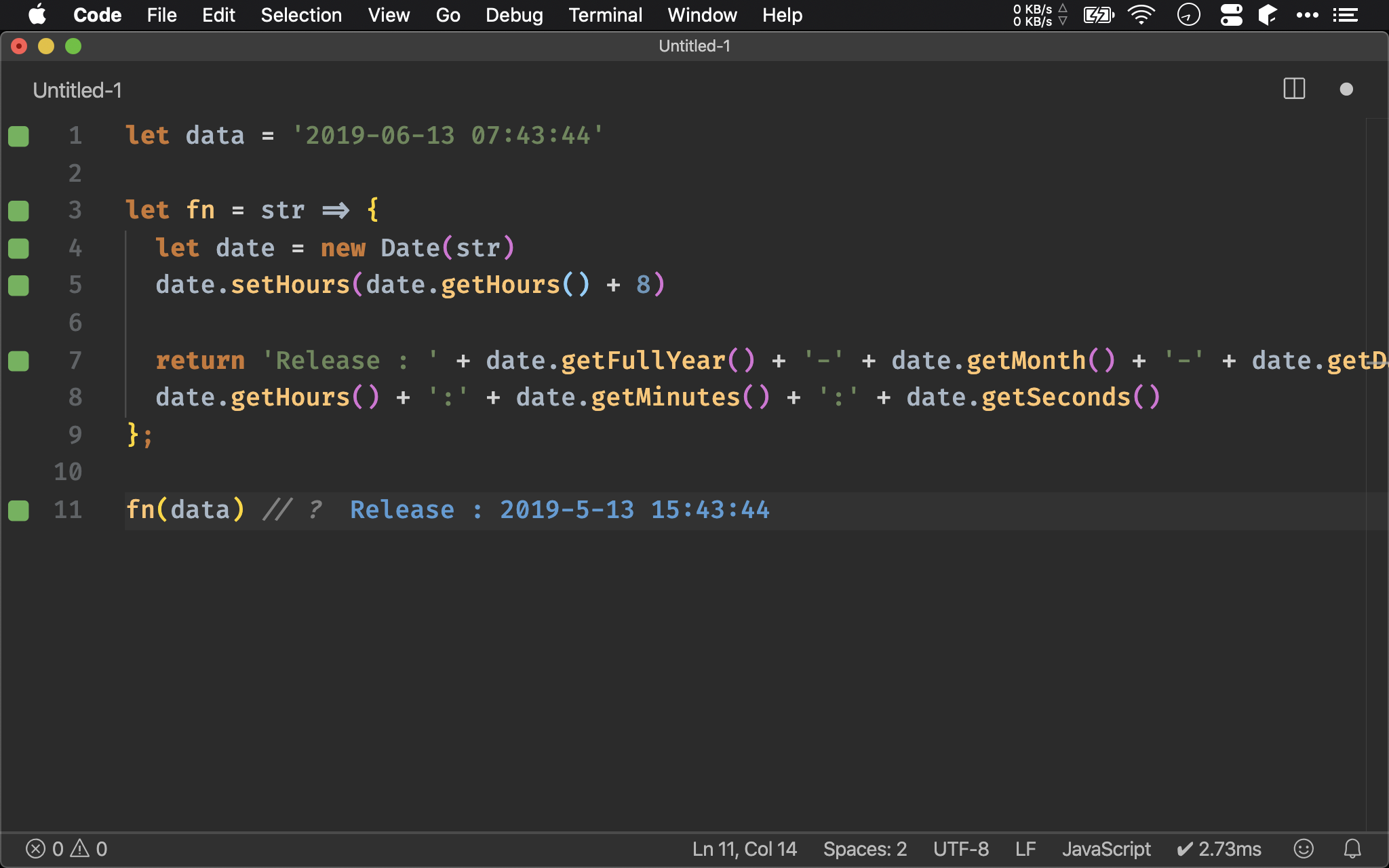Change the LF end of line sequence
The width and height of the screenshot is (1389, 868).
tap(1025, 849)
